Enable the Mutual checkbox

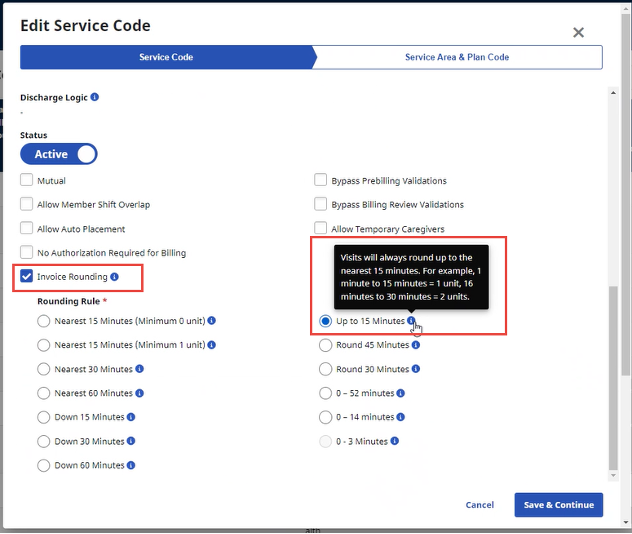click(x=27, y=181)
